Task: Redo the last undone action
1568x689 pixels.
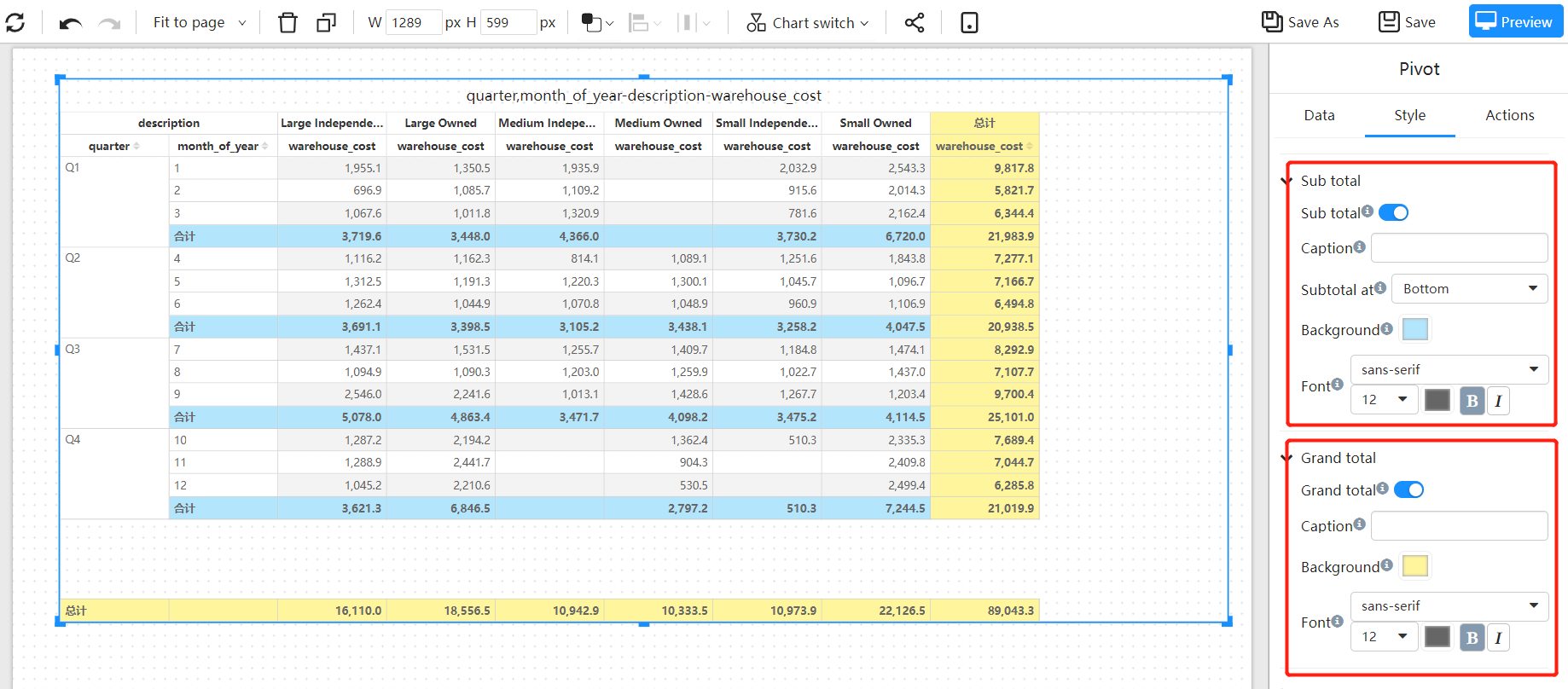Action: coord(109,23)
